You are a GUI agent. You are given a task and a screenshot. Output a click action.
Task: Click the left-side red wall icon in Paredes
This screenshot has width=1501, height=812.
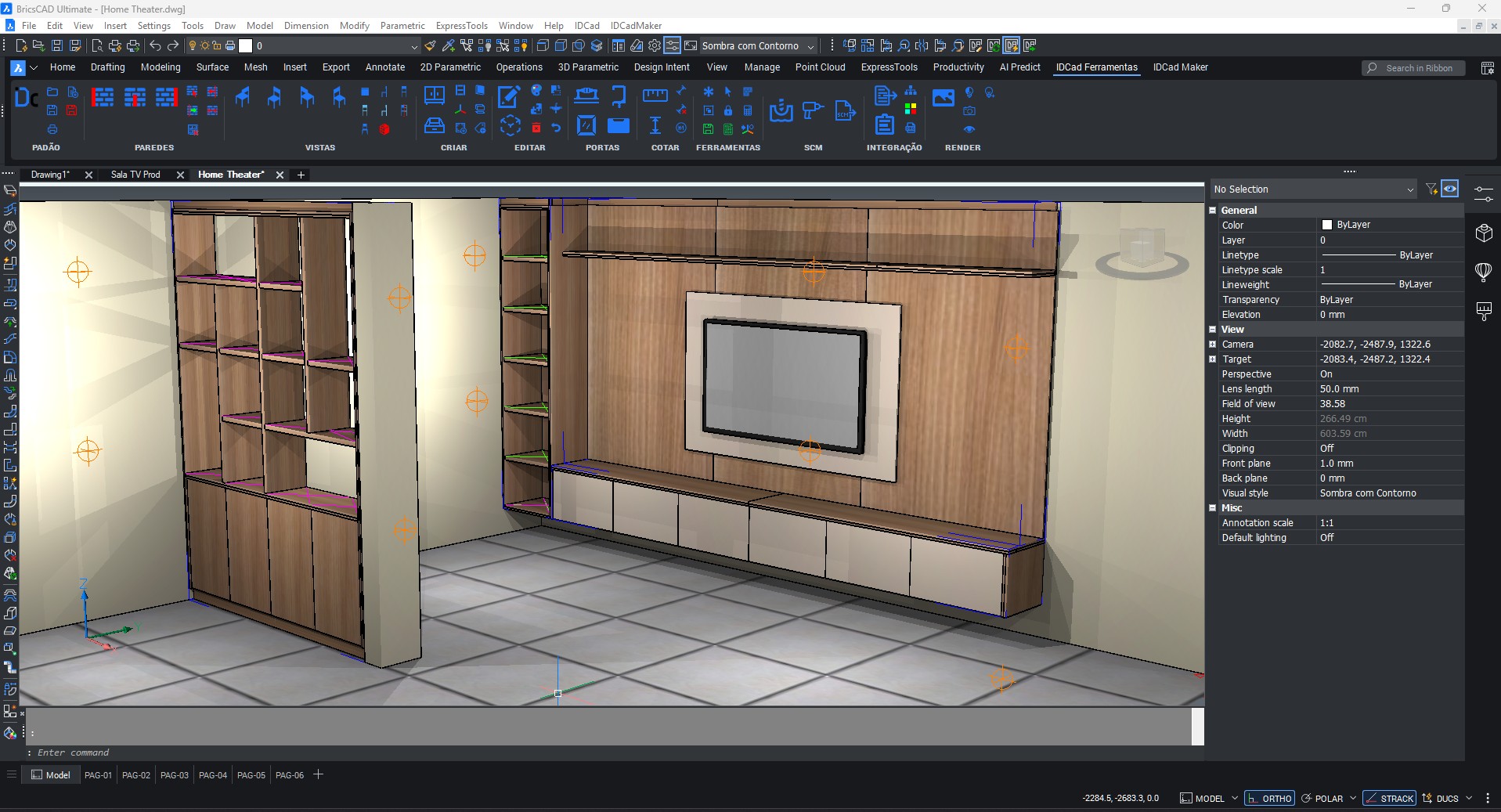point(103,97)
